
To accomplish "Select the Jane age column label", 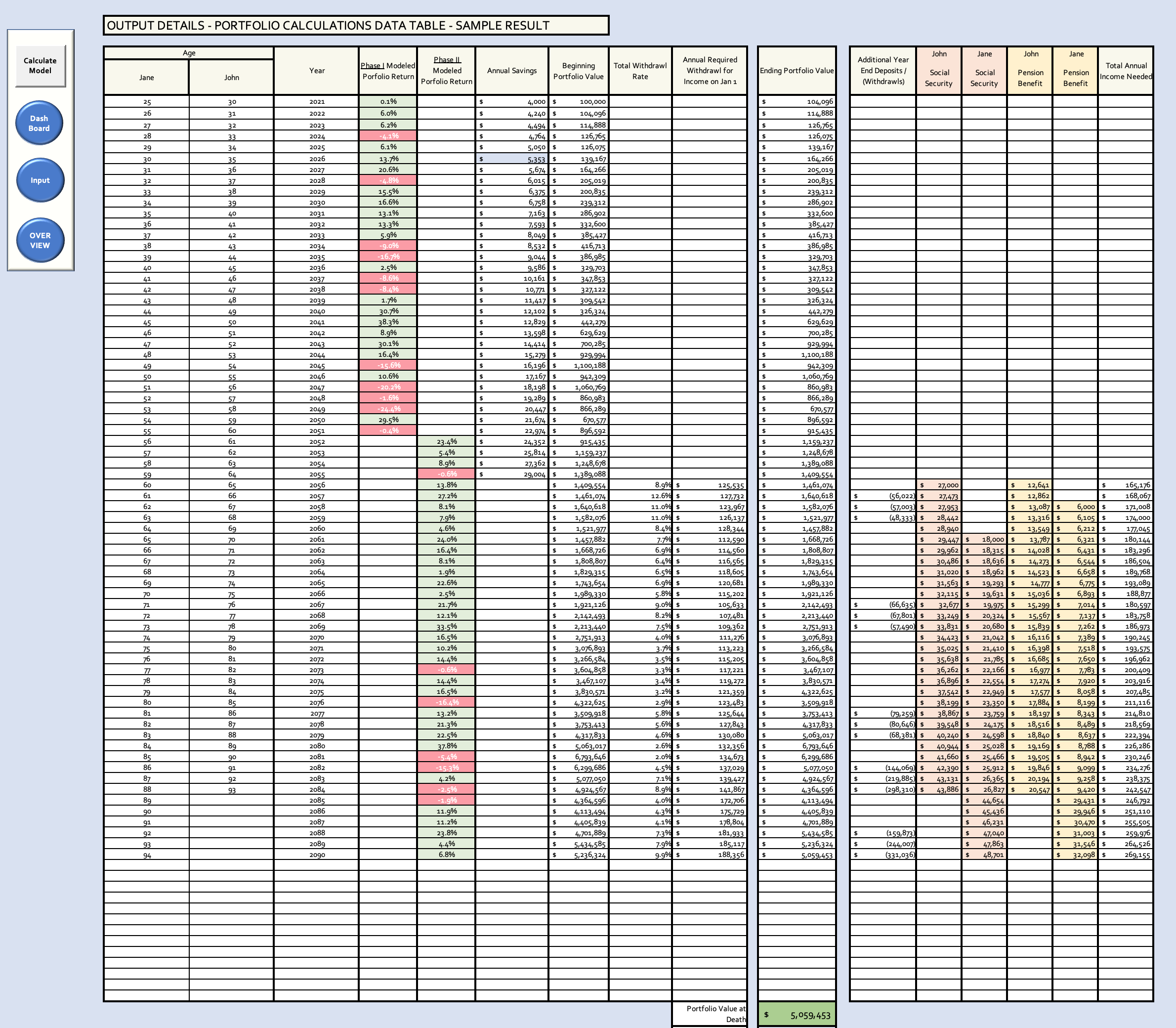I will click(147, 78).
